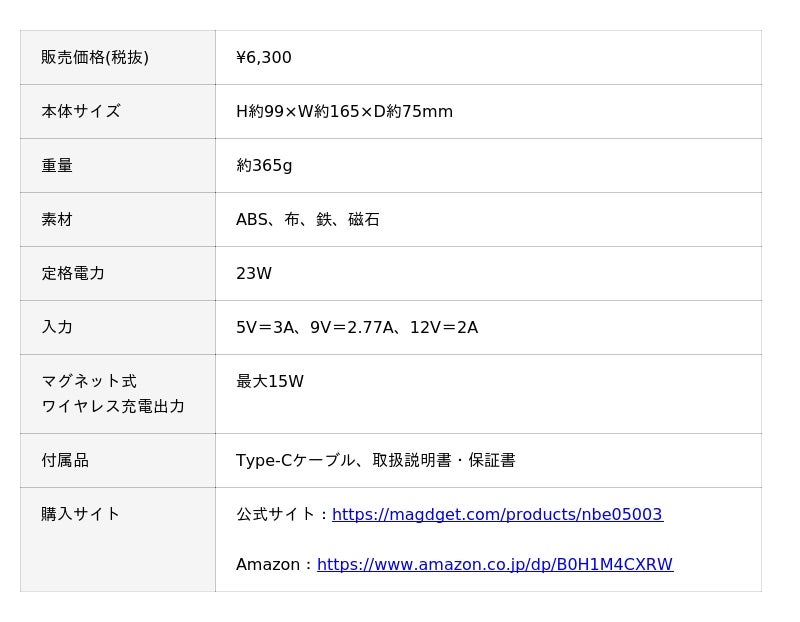Screen dimensions: 800x622
Task: Click the 公式サイト label text
Action: pyautogui.click(x=276, y=514)
